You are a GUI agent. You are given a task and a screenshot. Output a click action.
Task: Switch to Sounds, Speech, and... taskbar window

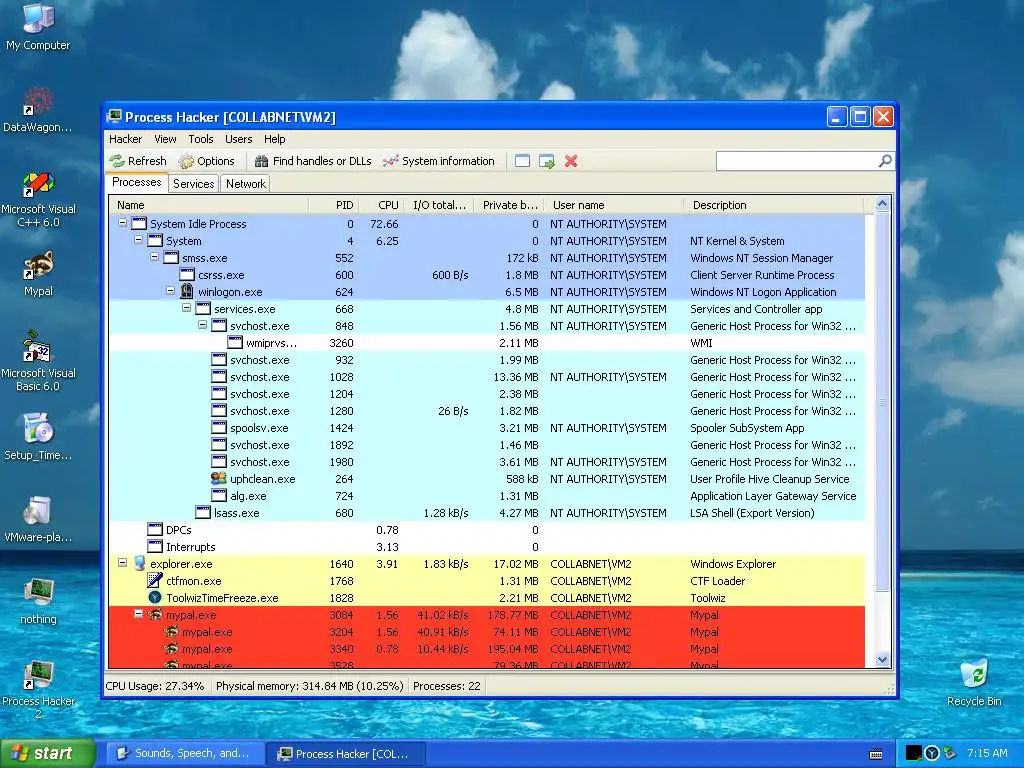[x=185, y=753]
